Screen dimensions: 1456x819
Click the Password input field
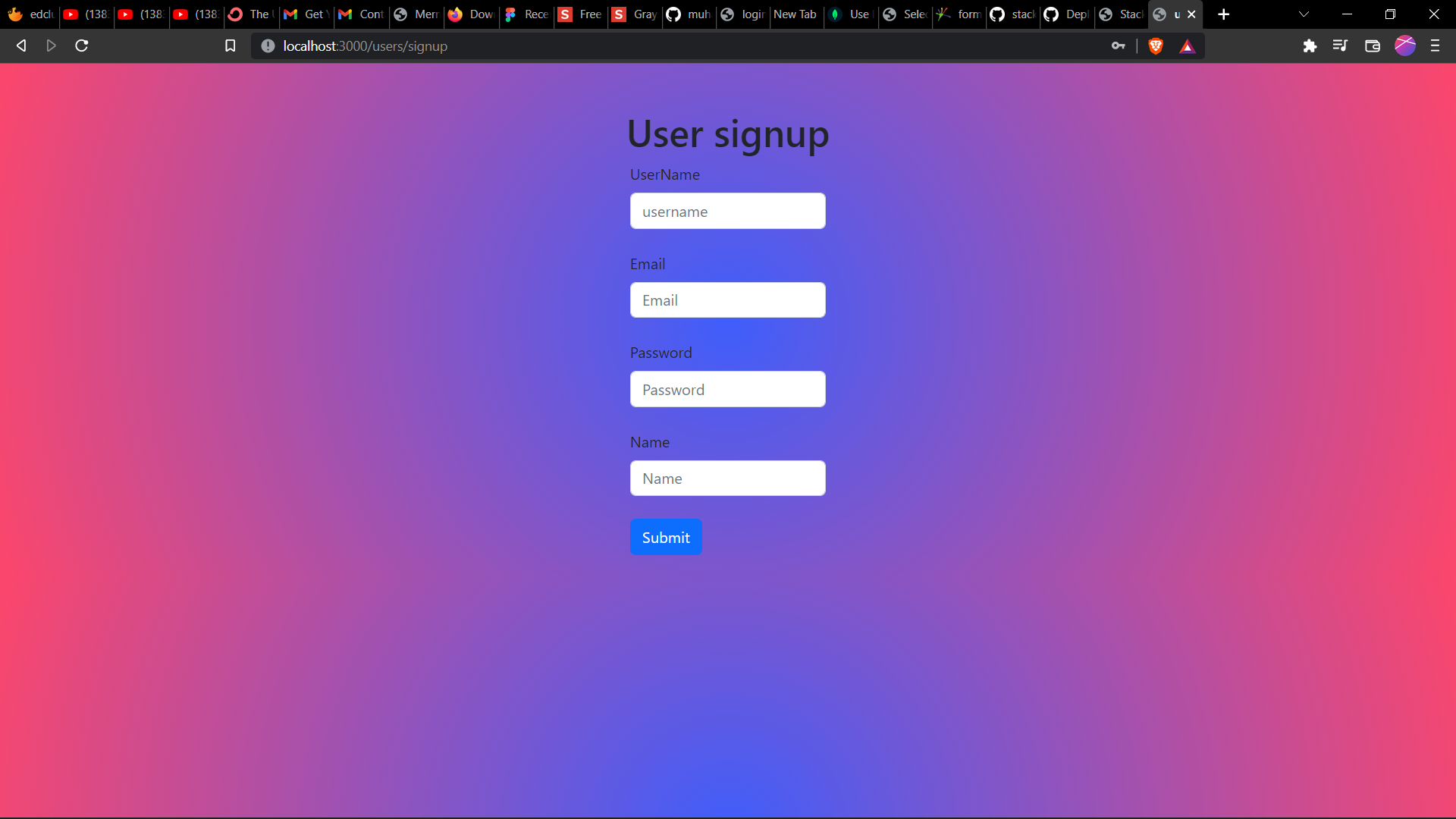tap(728, 389)
